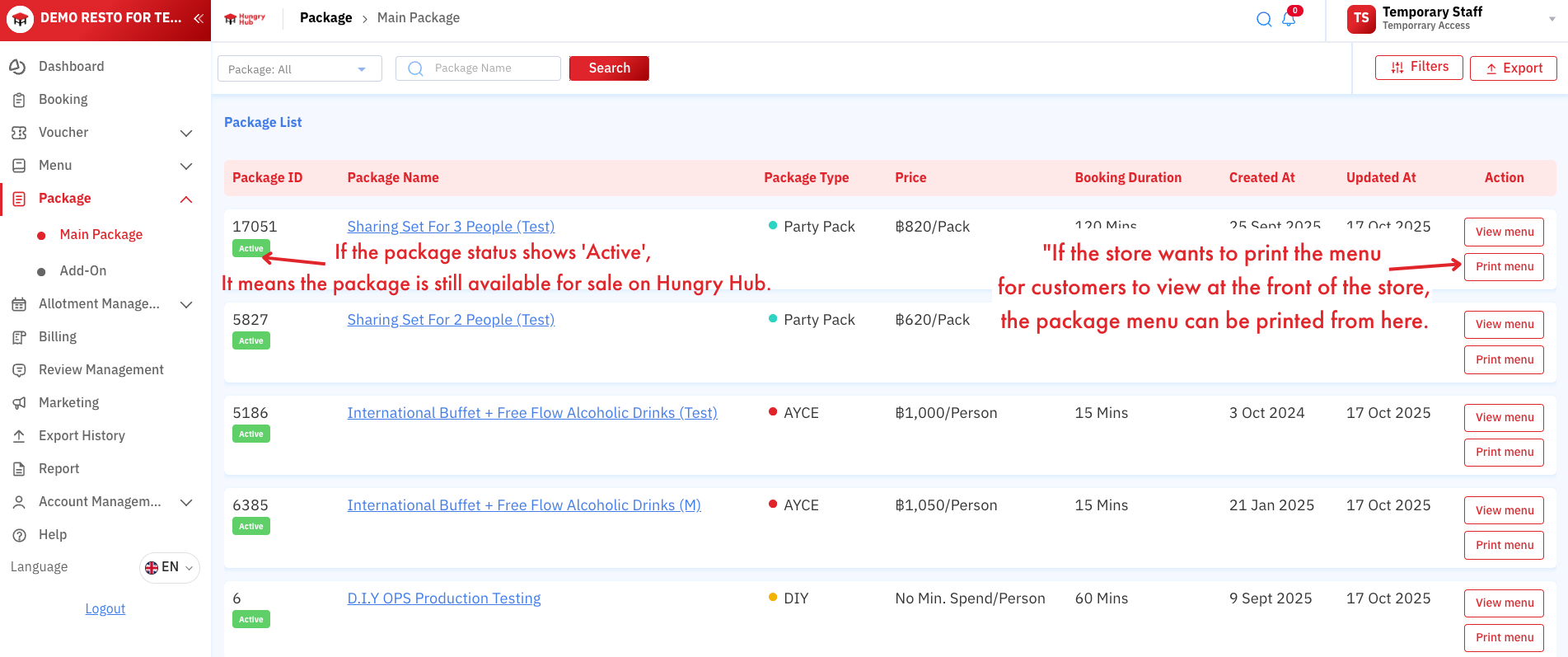Click the Help question-mark icon
This screenshot has width=1568, height=657.
[x=19, y=535]
